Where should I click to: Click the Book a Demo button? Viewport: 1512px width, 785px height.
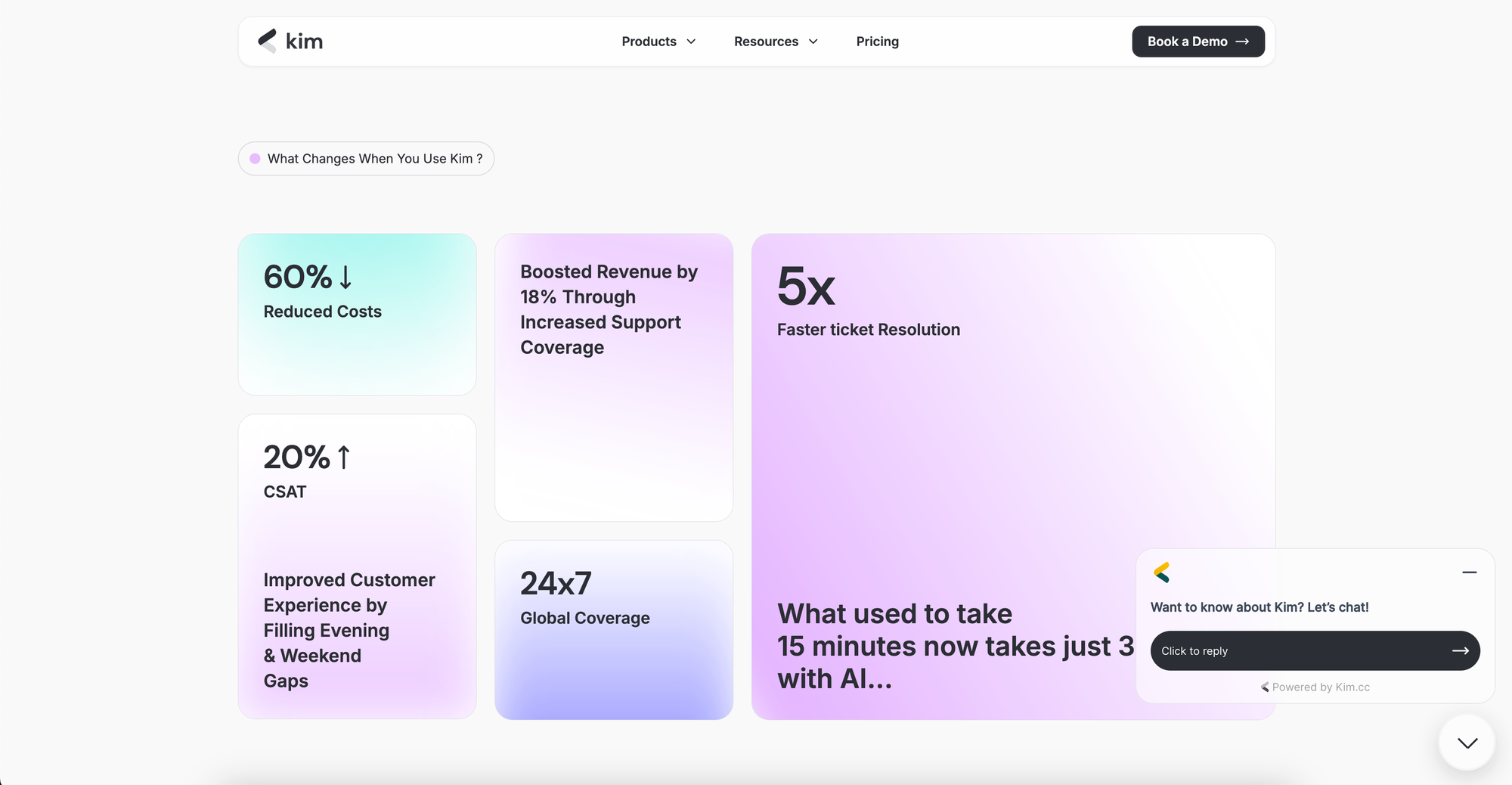click(1198, 42)
